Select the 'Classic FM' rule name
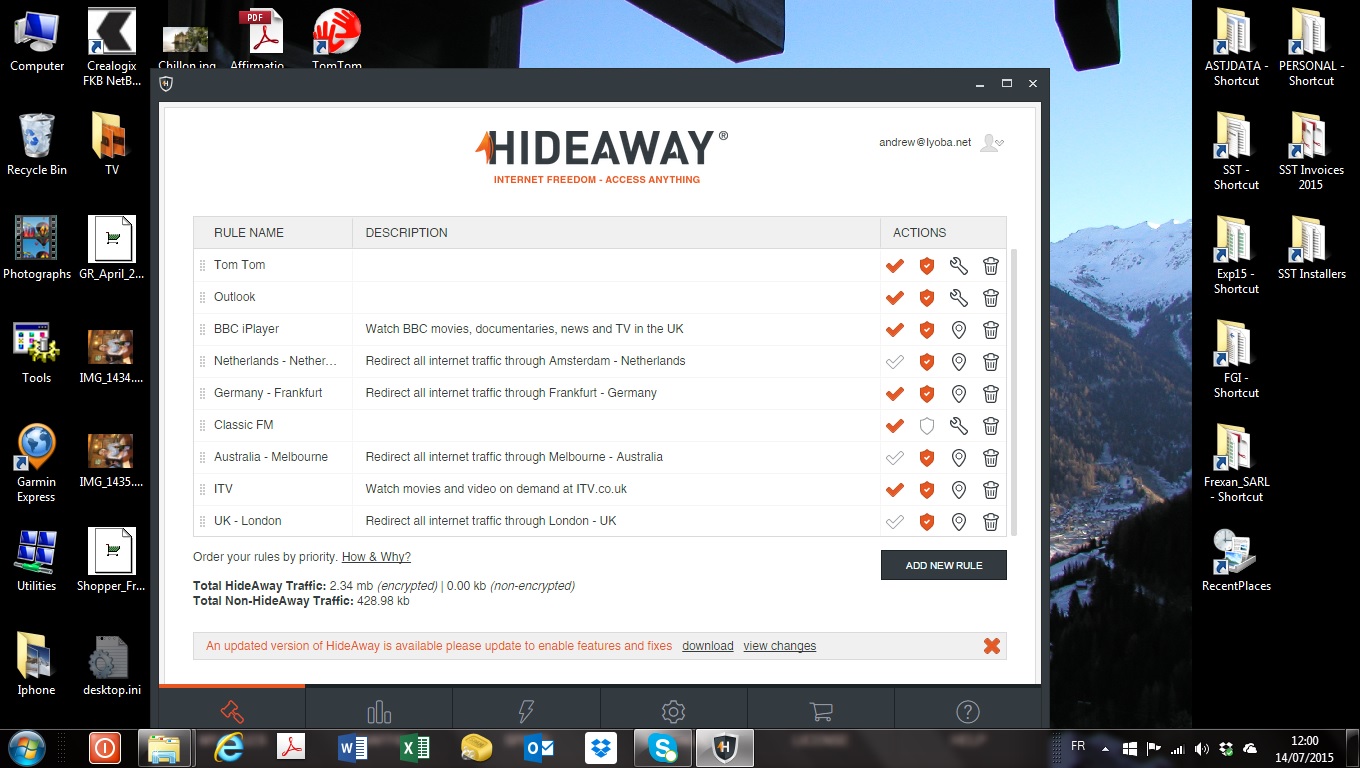This screenshot has width=1360, height=768. coord(243,425)
